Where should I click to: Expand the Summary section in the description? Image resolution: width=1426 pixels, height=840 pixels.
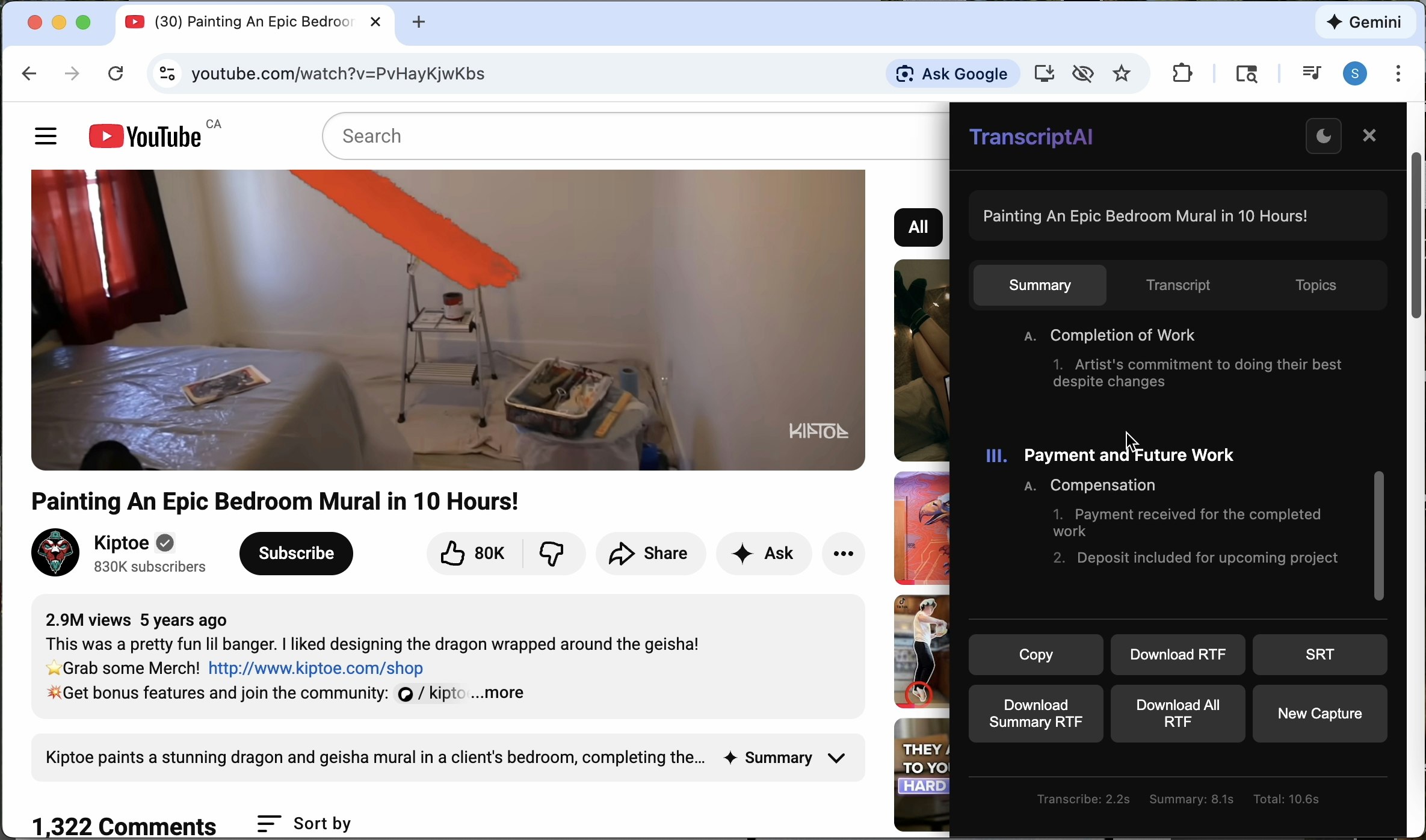(x=837, y=758)
